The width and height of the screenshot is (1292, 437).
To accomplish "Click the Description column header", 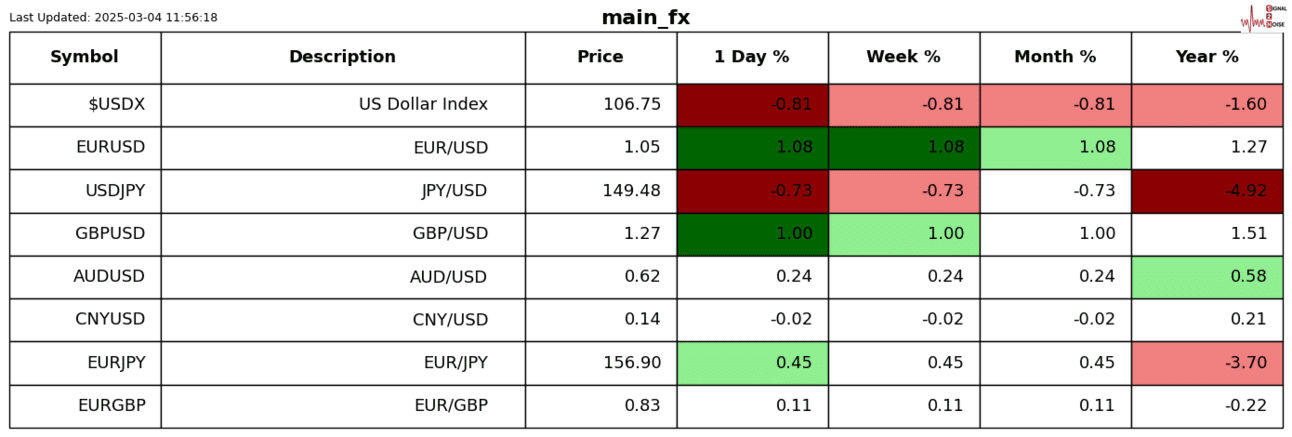I will coord(342,57).
